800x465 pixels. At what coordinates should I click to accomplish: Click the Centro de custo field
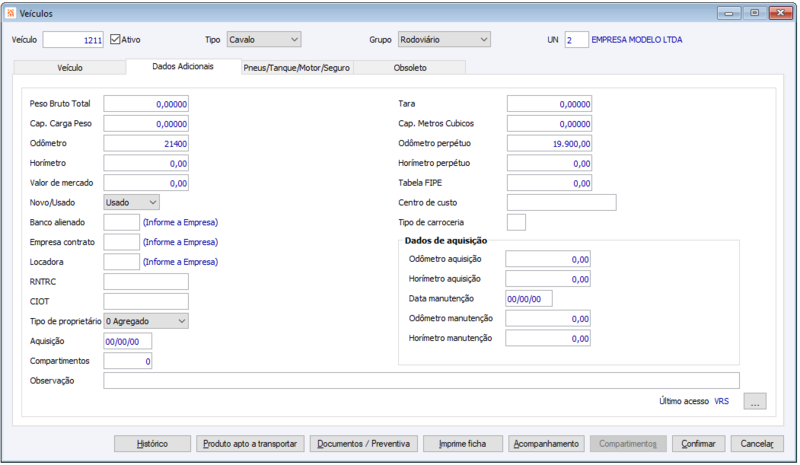tap(562, 203)
